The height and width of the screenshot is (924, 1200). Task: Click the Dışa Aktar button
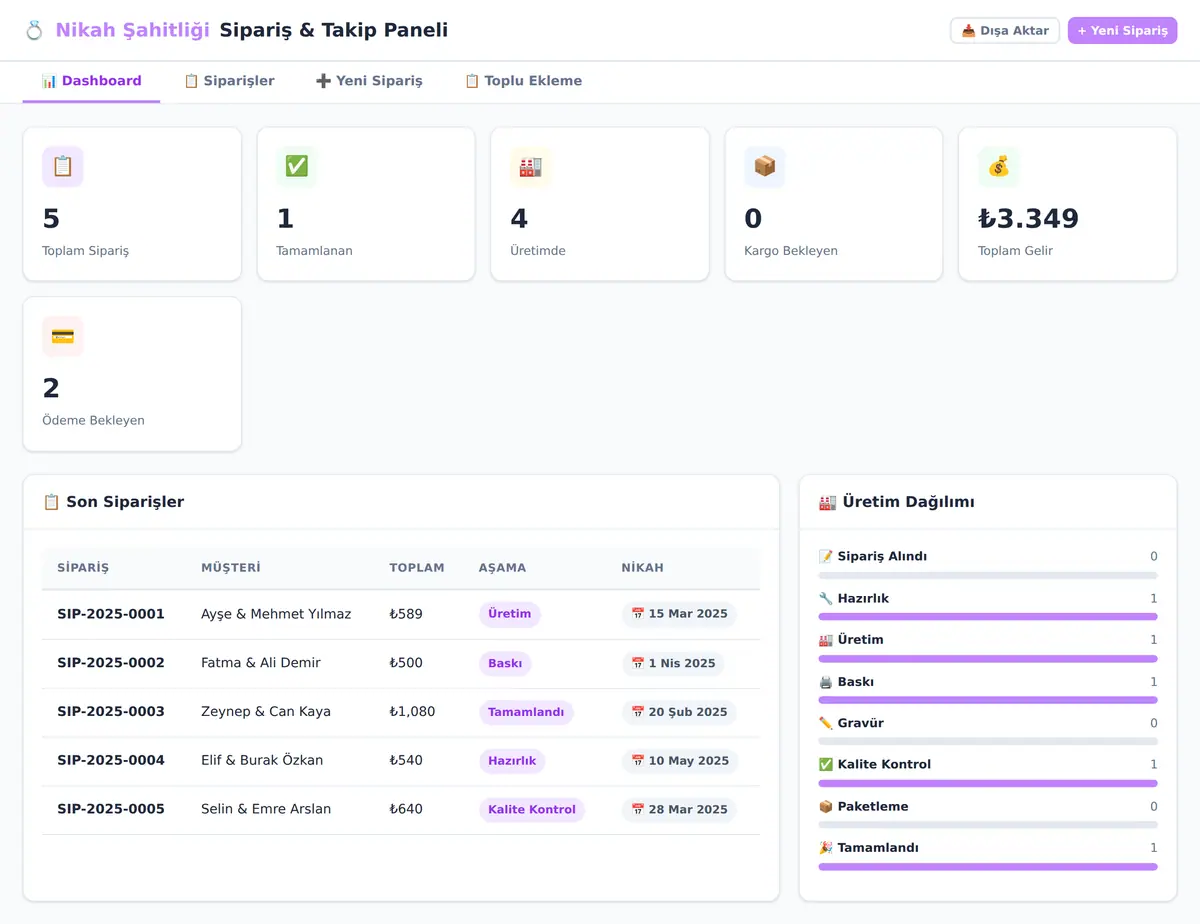tap(1005, 31)
